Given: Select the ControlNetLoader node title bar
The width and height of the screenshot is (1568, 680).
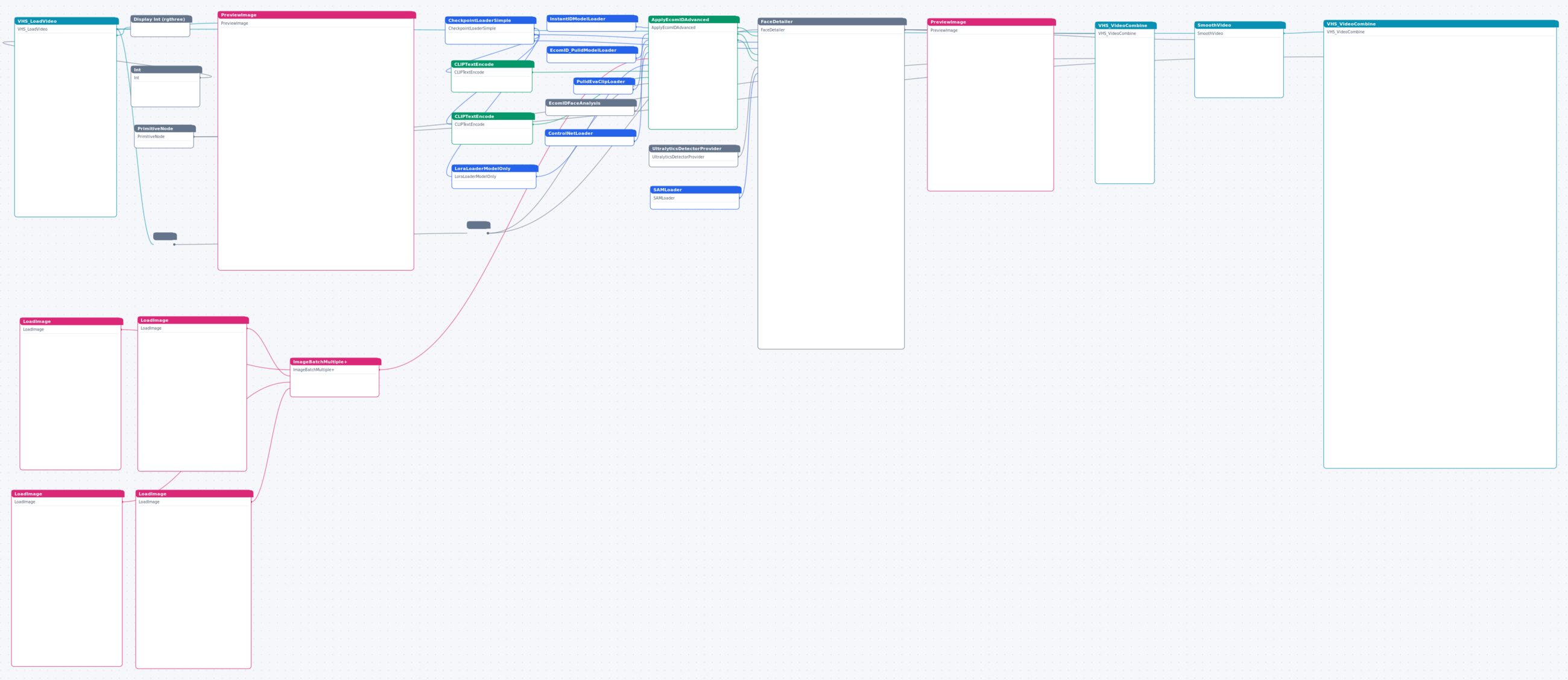Looking at the screenshot, I should pyautogui.click(x=590, y=133).
